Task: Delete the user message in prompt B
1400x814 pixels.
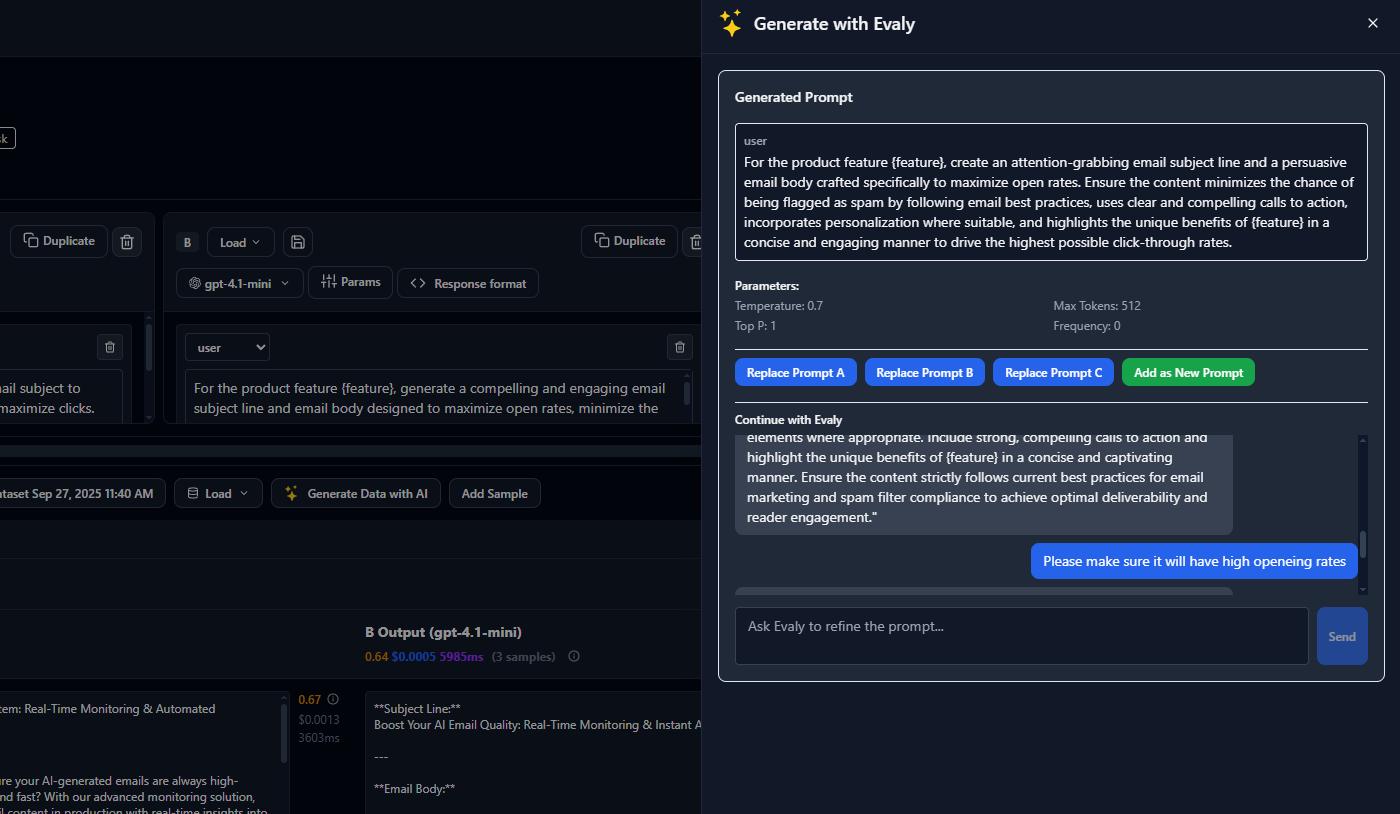Action: coord(680,347)
